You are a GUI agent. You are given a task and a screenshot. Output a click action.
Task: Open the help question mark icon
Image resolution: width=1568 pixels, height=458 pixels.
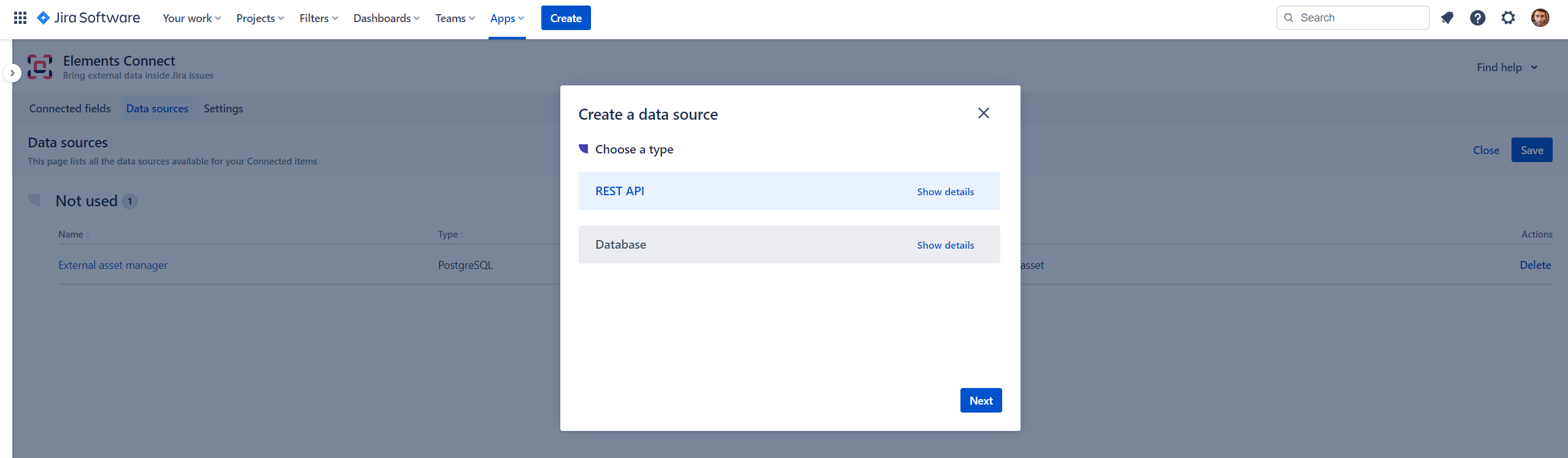pyautogui.click(x=1477, y=18)
